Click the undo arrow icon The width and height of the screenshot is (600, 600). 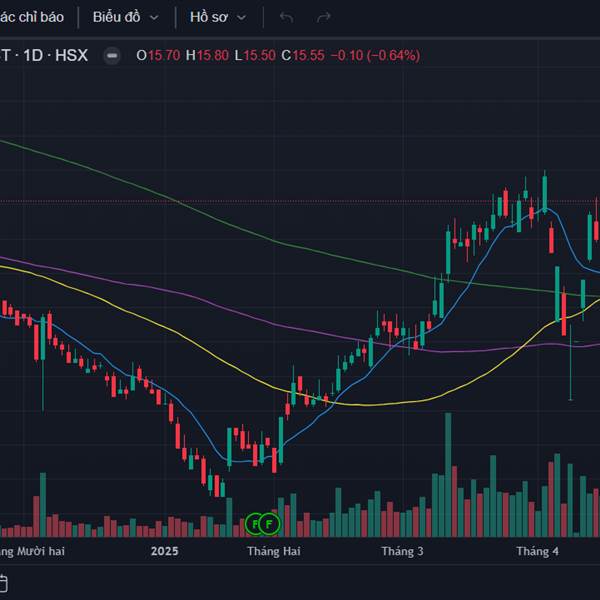click(286, 17)
